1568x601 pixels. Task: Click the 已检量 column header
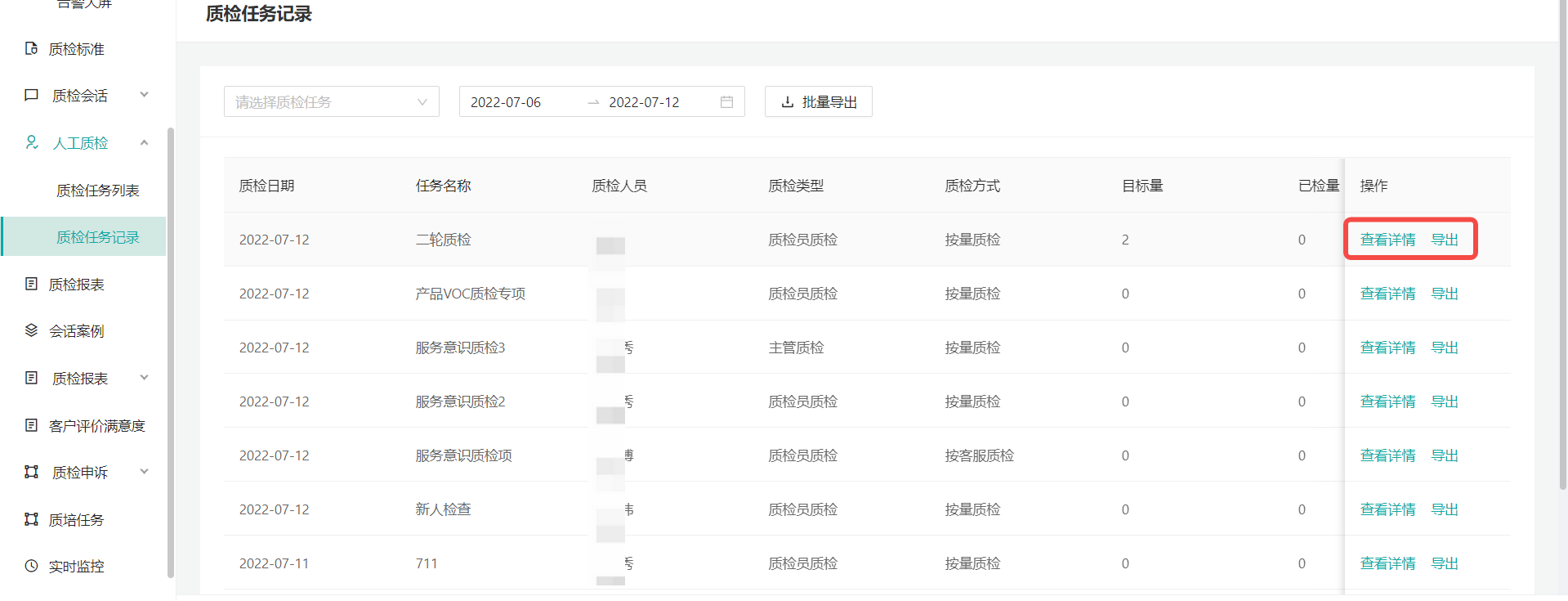[x=1319, y=186]
